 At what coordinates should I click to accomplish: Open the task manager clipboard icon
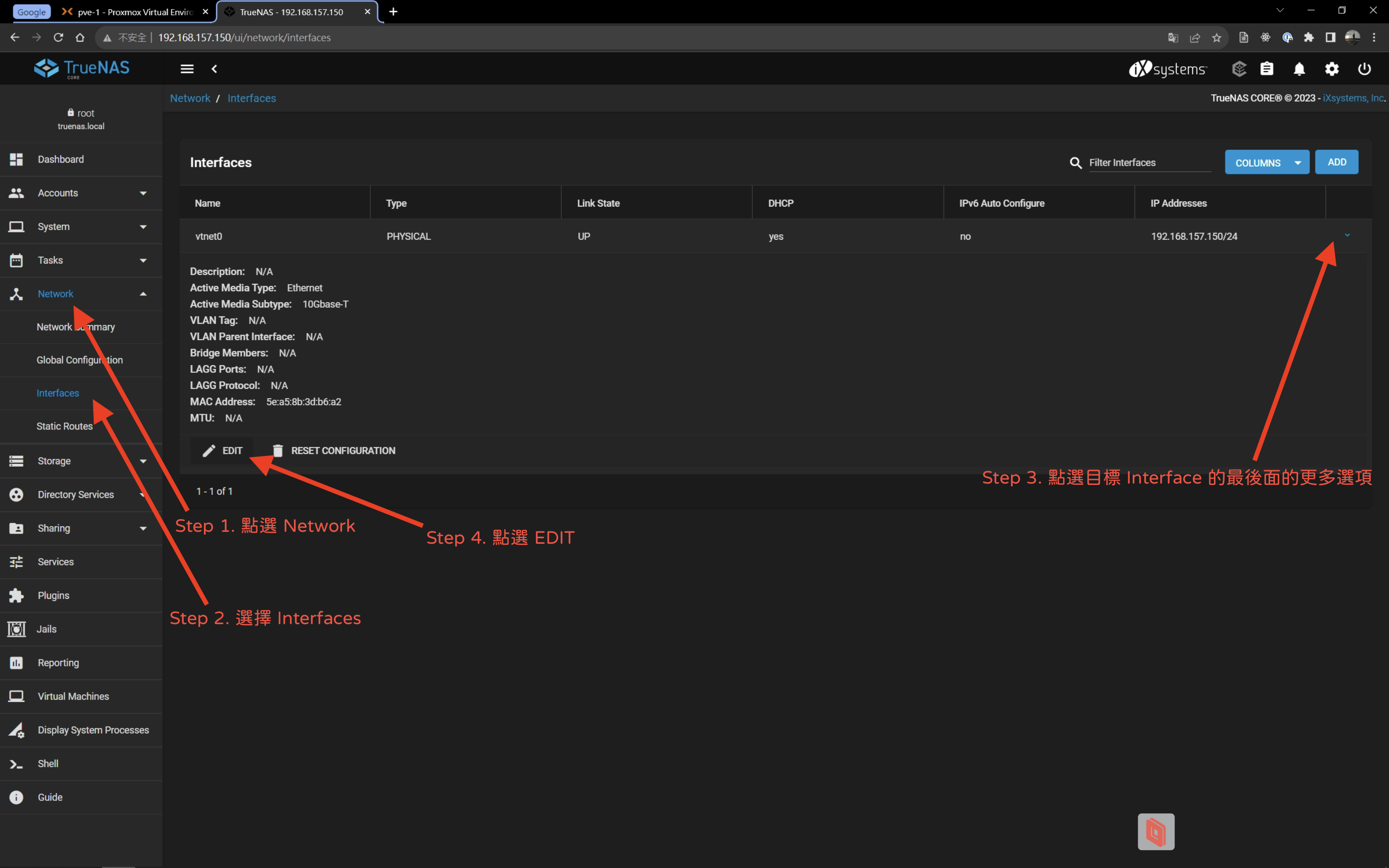1267,69
